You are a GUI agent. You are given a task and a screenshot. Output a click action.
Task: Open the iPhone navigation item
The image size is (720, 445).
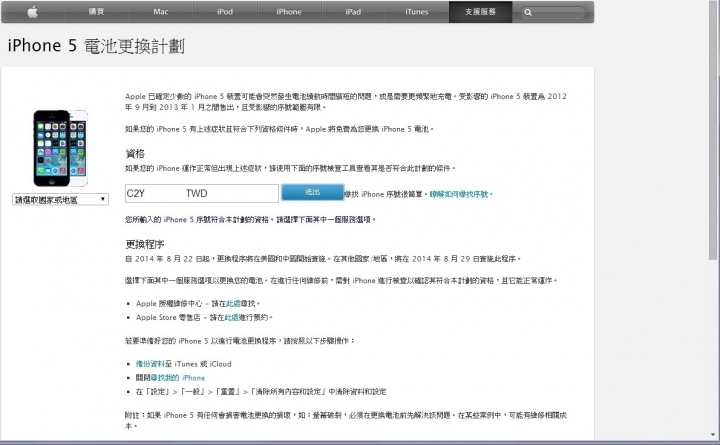[x=289, y=12]
